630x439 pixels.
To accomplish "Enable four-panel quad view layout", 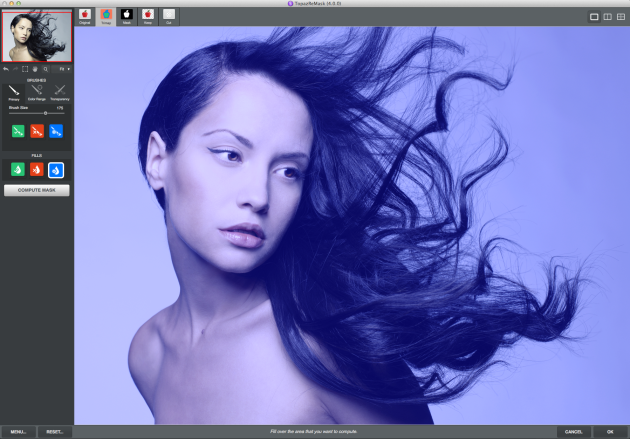I will (x=621, y=16).
